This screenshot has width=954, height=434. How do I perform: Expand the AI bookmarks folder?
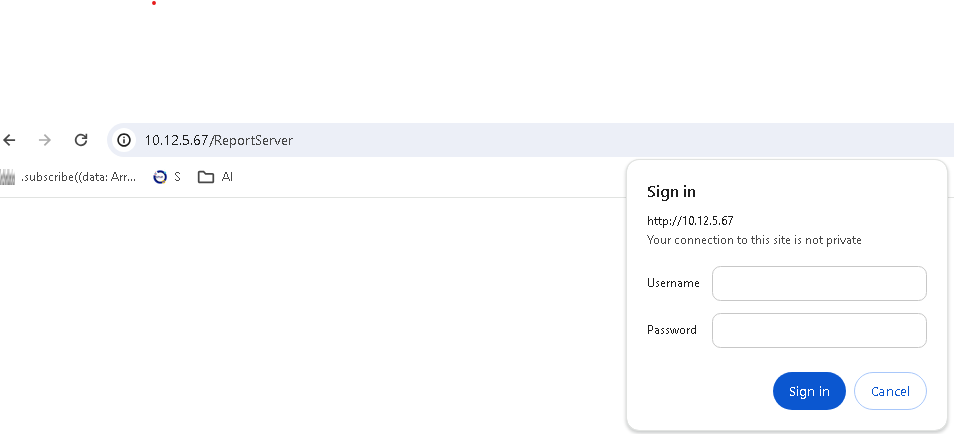(215, 177)
